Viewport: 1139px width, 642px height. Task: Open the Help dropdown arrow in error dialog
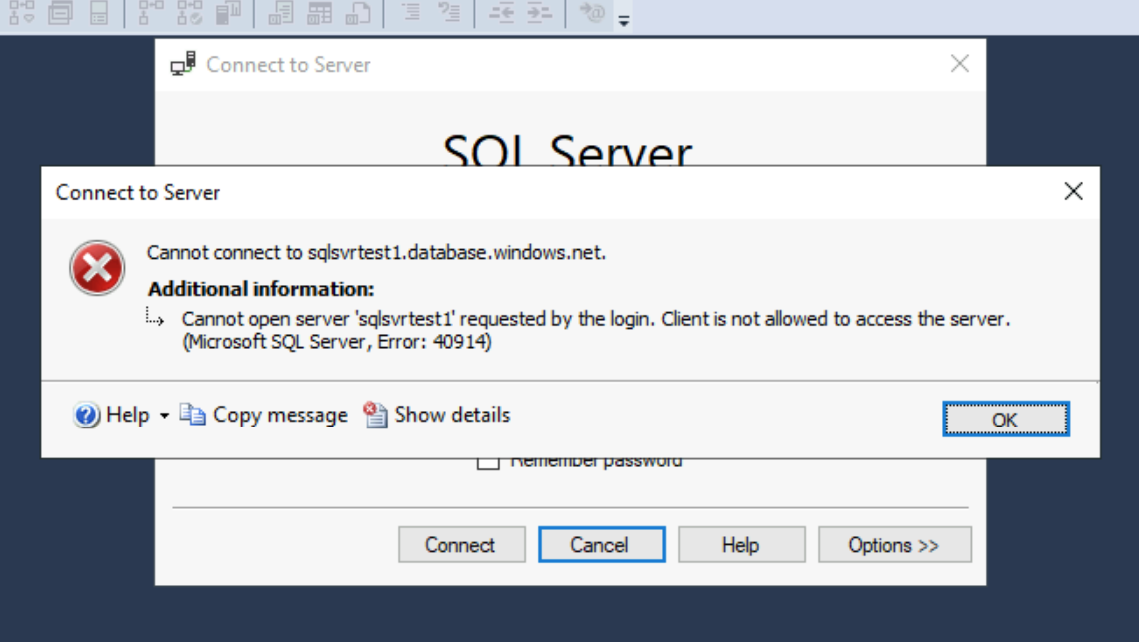pyautogui.click(x=164, y=416)
